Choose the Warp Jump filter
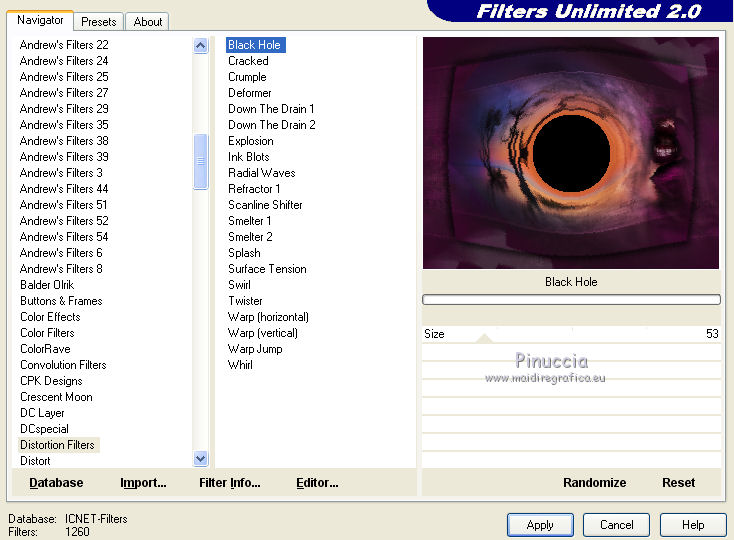Image resolution: width=734 pixels, height=540 pixels. point(255,349)
